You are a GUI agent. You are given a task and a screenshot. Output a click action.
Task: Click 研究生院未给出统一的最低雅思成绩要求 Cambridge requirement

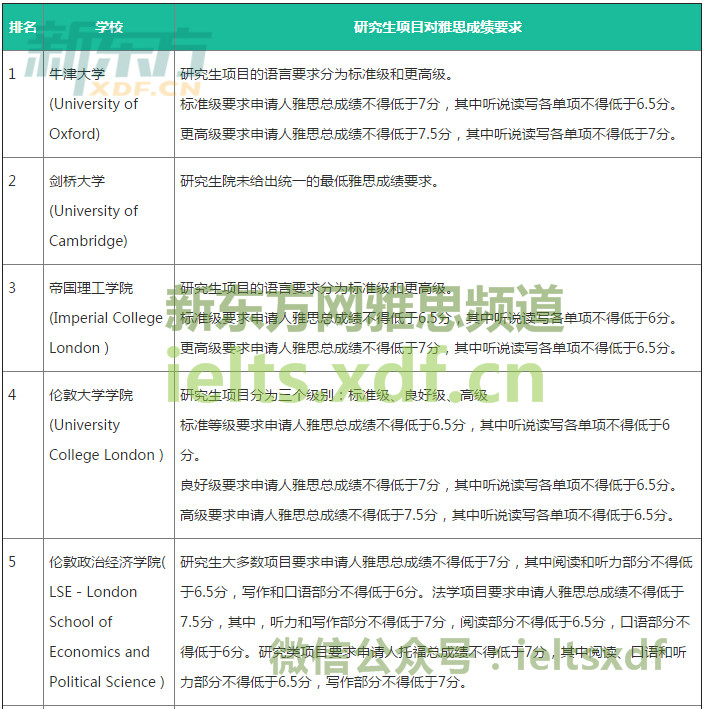click(309, 181)
